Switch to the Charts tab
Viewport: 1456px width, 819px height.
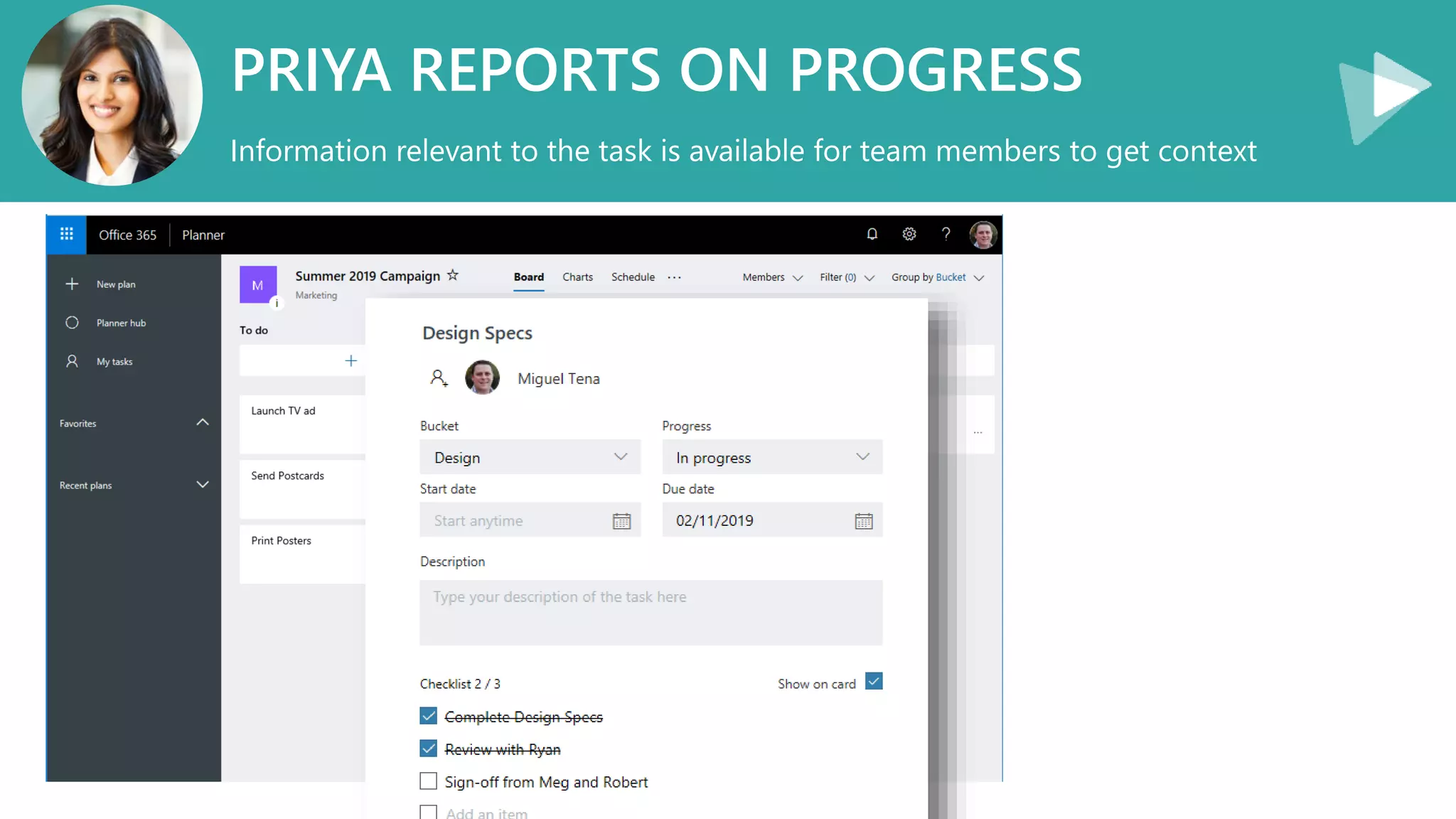[577, 277]
